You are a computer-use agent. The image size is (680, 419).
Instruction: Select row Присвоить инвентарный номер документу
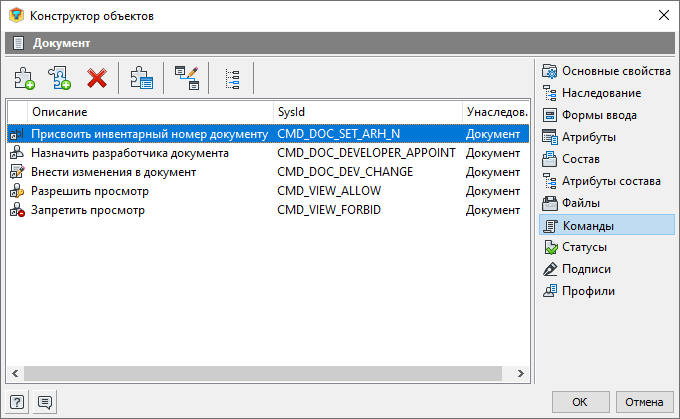pyautogui.click(x=268, y=134)
